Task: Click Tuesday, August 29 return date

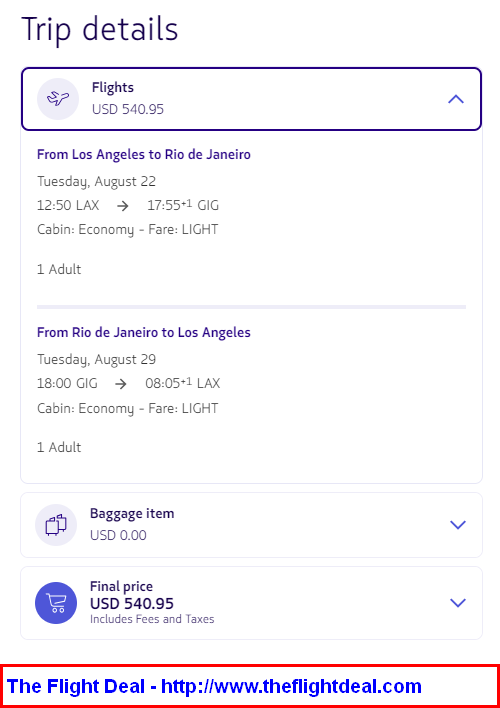Action: click(97, 360)
